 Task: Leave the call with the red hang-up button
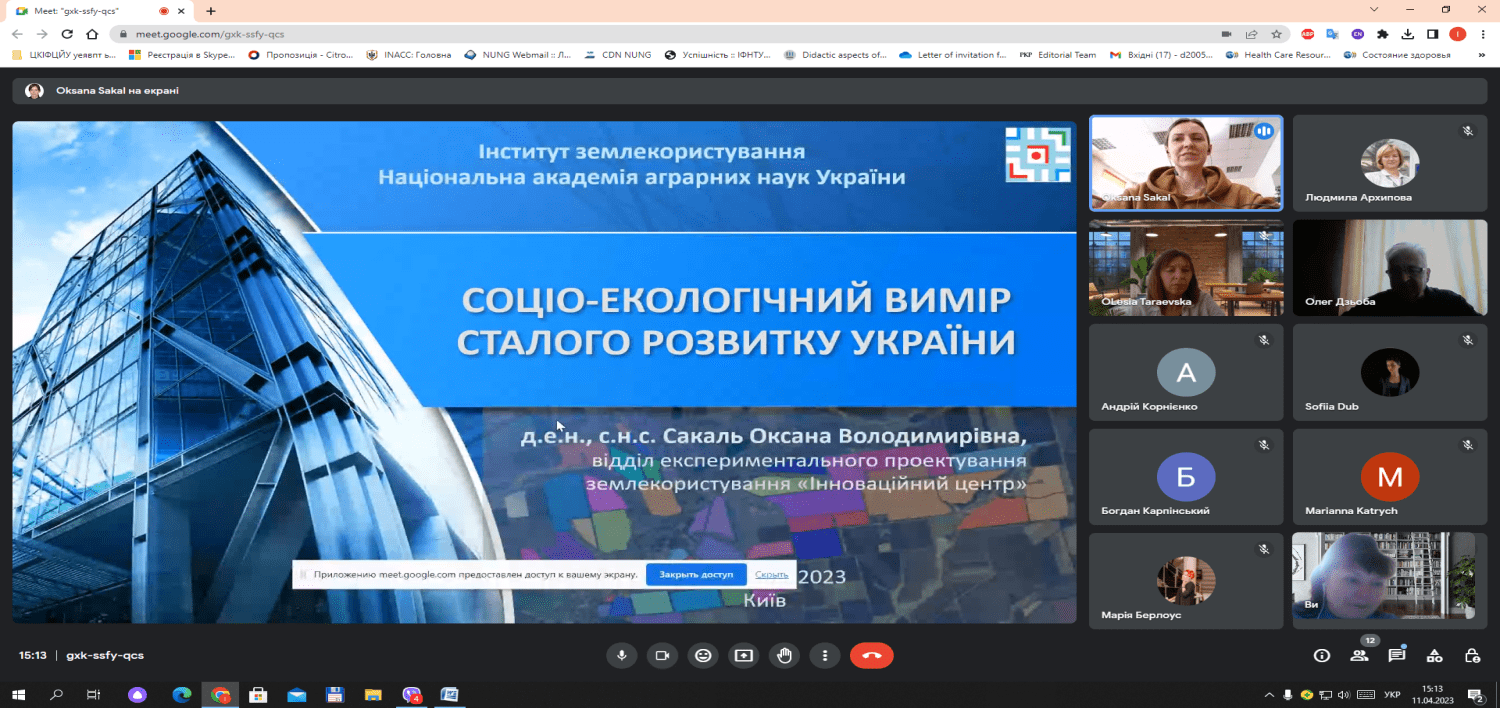[x=870, y=655]
